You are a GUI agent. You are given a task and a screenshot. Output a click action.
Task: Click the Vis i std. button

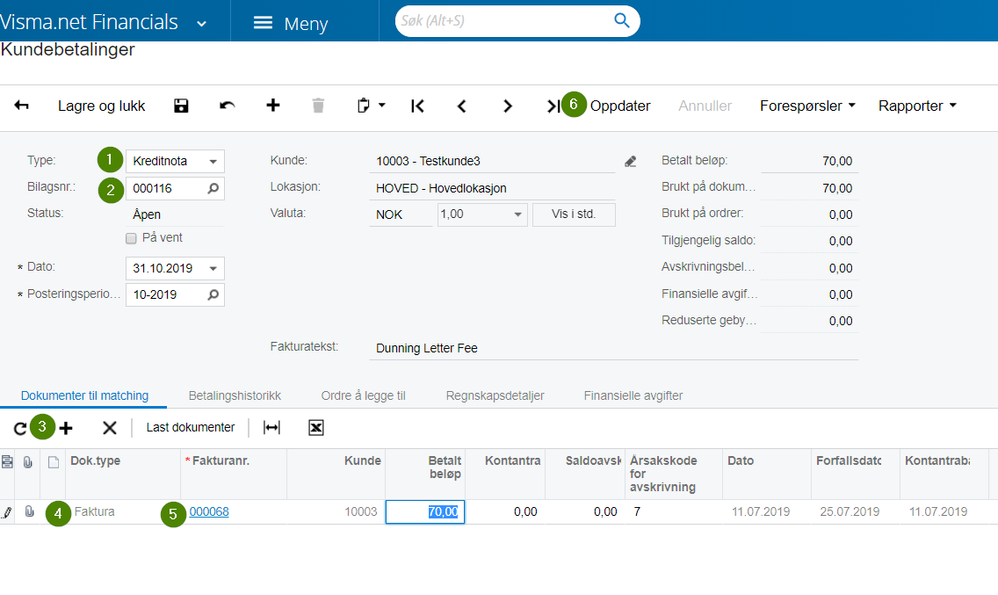574,214
